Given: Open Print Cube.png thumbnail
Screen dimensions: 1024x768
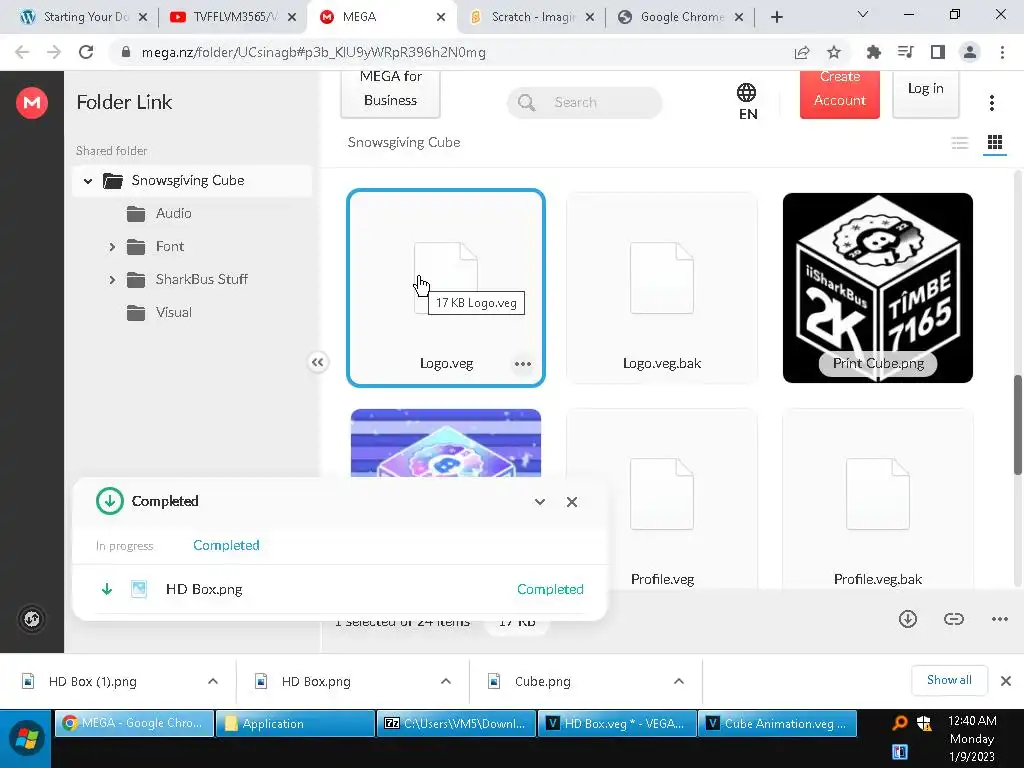Looking at the screenshot, I should [878, 288].
